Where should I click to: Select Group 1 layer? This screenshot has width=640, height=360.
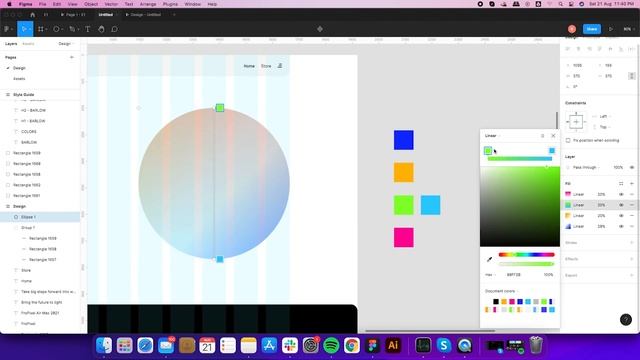(x=40, y=228)
